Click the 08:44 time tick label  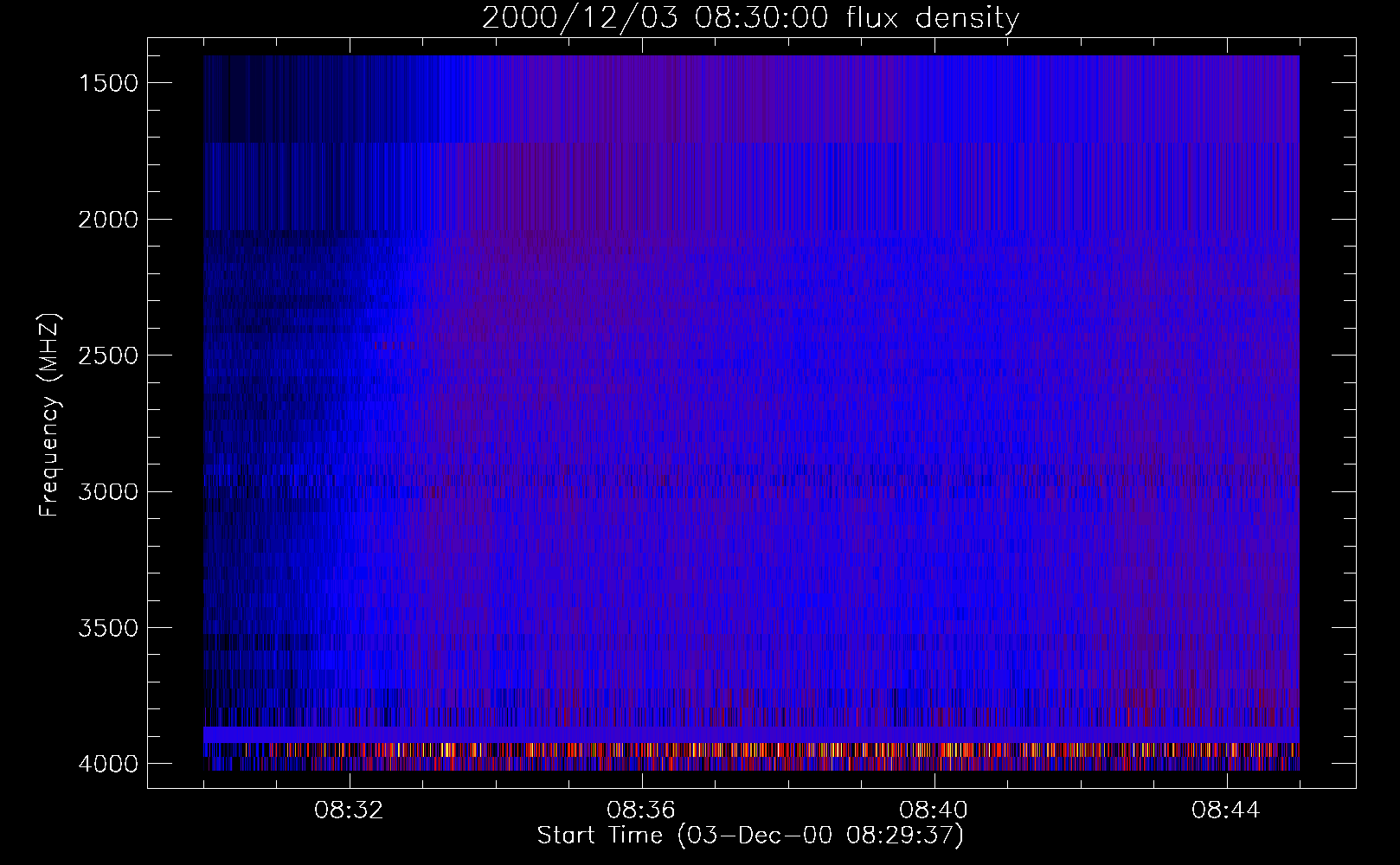pyautogui.click(x=1227, y=811)
